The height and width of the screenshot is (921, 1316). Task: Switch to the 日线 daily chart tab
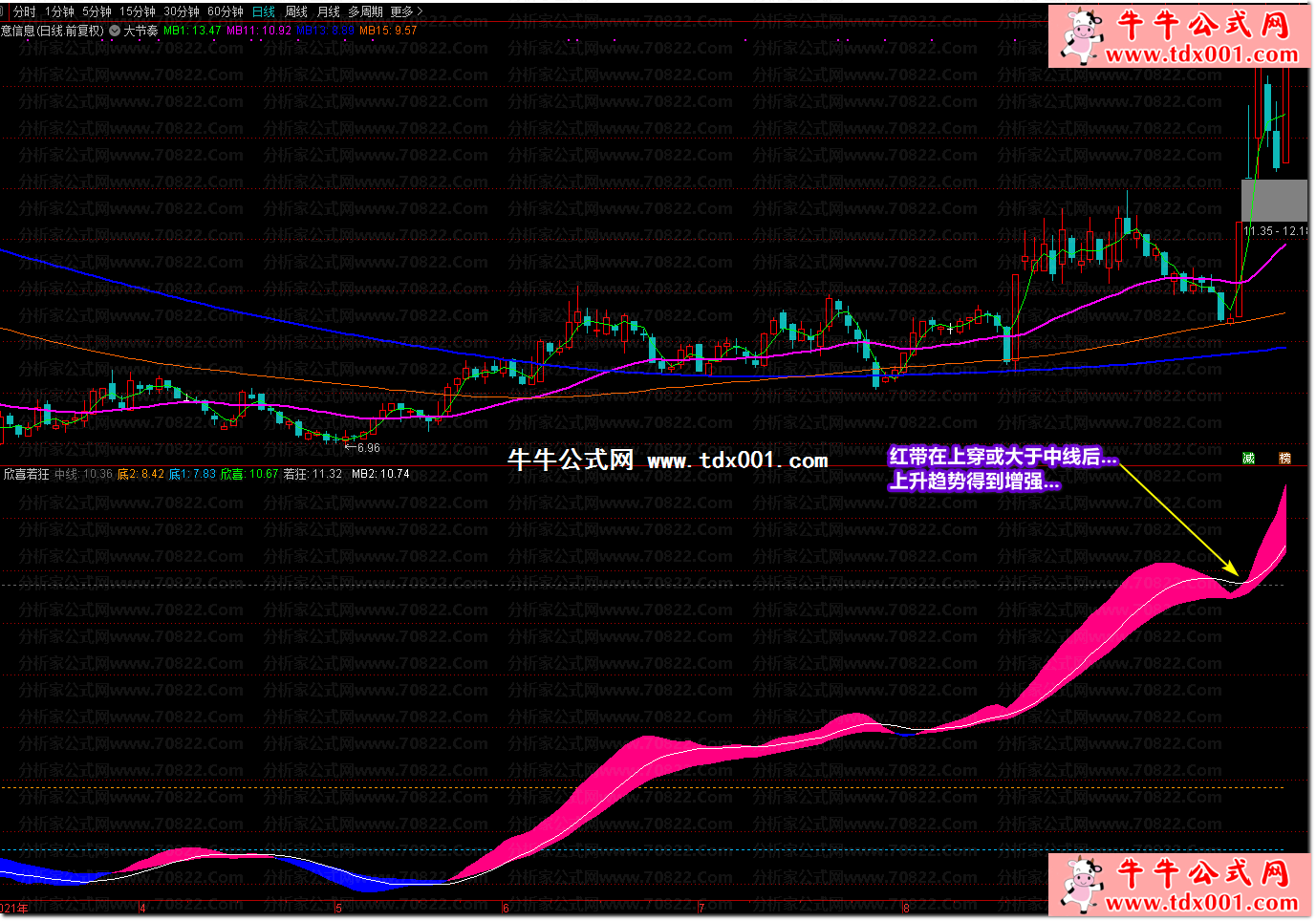tap(263, 11)
